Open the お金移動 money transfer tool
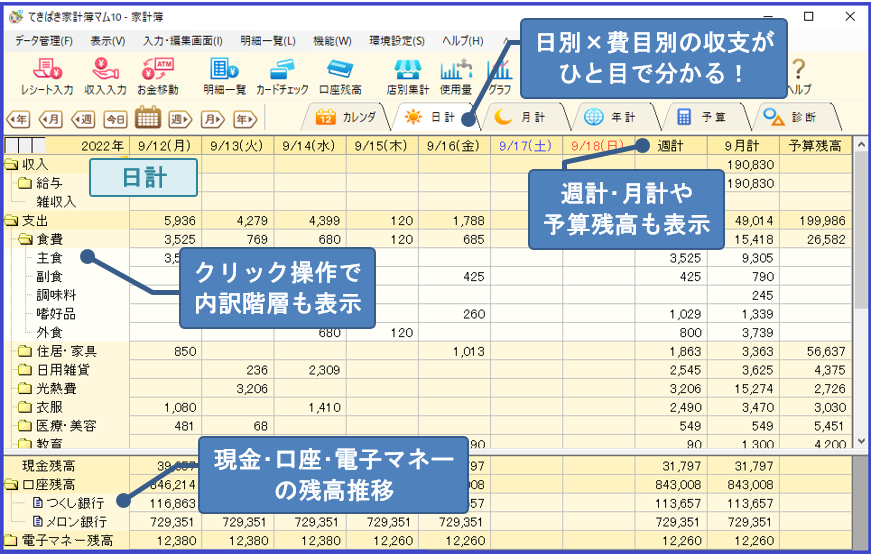This screenshot has width=873, height=554. click(158, 76)
